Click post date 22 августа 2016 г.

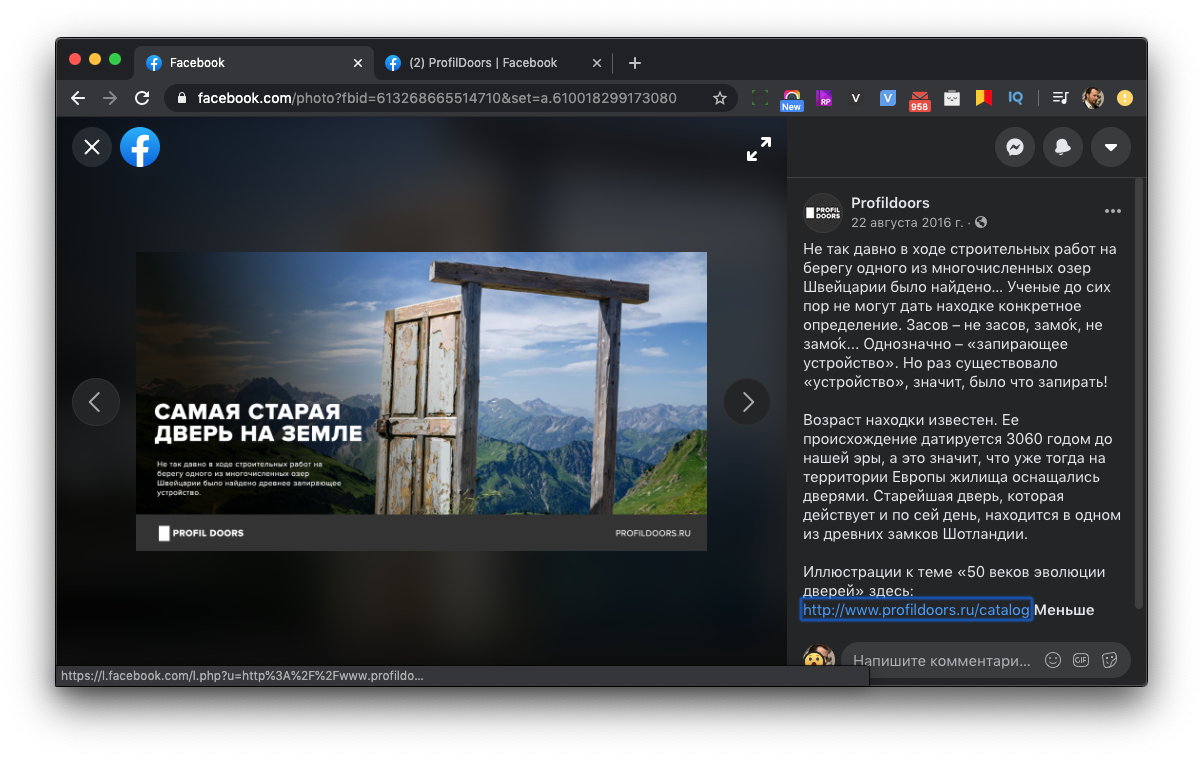tap(907, 222)
